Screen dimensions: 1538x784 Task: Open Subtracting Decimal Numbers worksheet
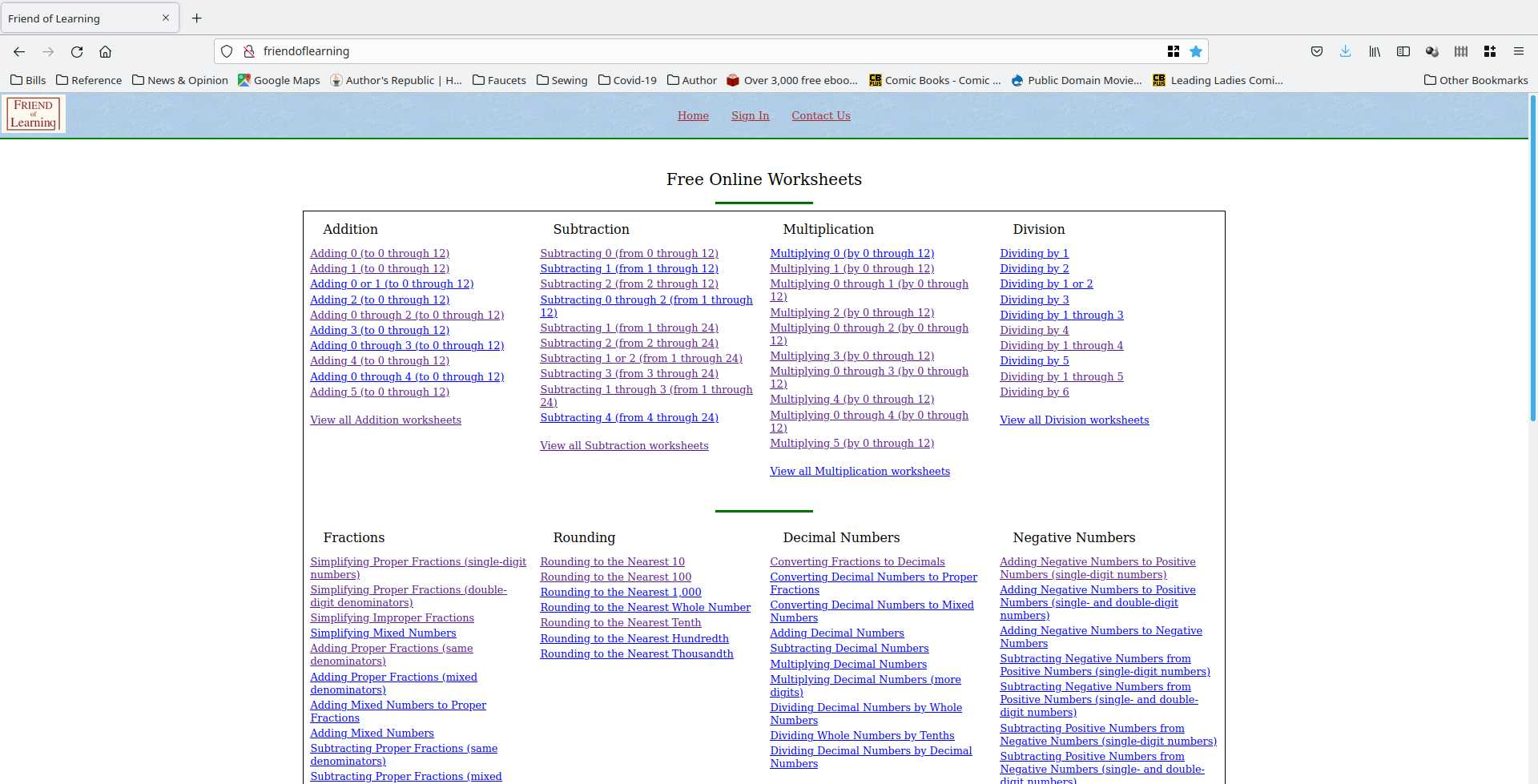[849, 648]
